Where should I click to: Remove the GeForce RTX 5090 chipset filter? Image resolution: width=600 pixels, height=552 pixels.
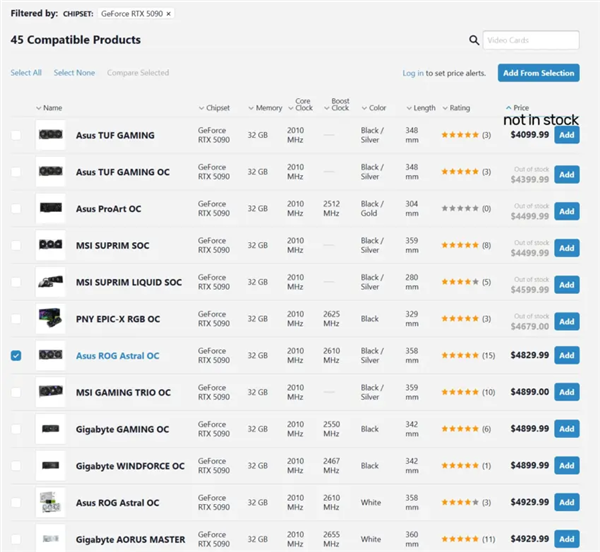(x=168, y=14)
